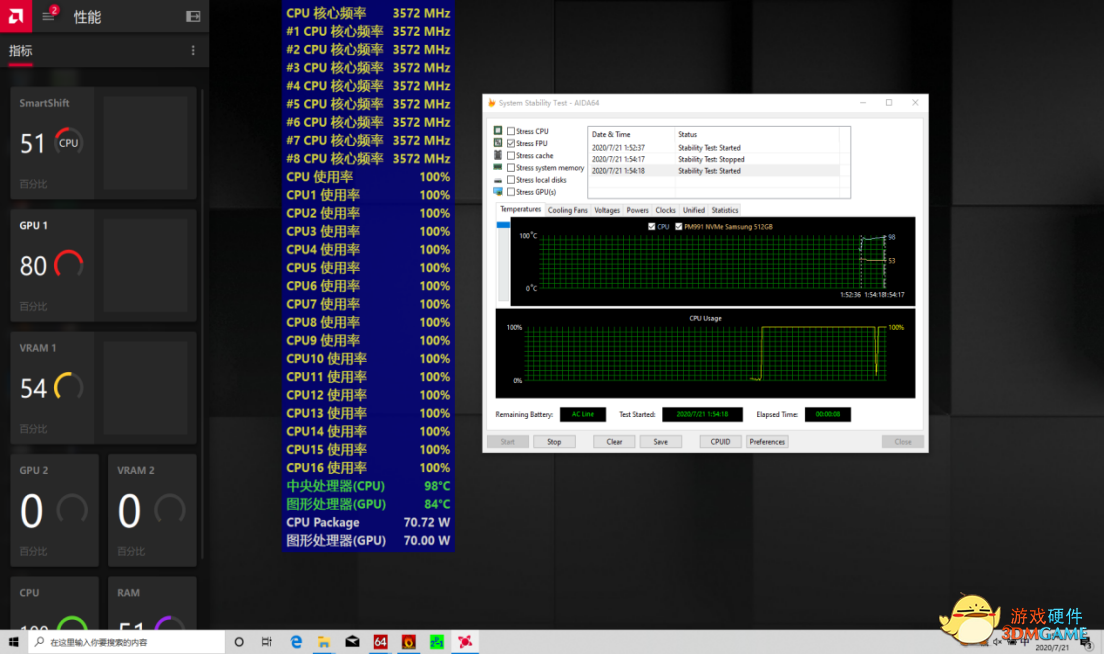Screen dimensions: 1104x654
Task: Click the Preferences button
Action: point(767,441)
